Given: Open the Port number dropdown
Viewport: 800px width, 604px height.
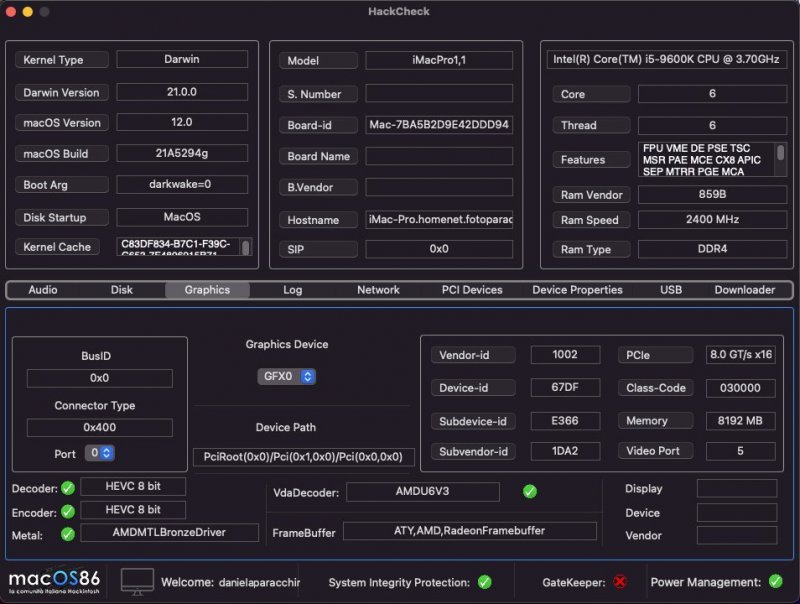Looking at the screenshot, I should click(99, 453).
